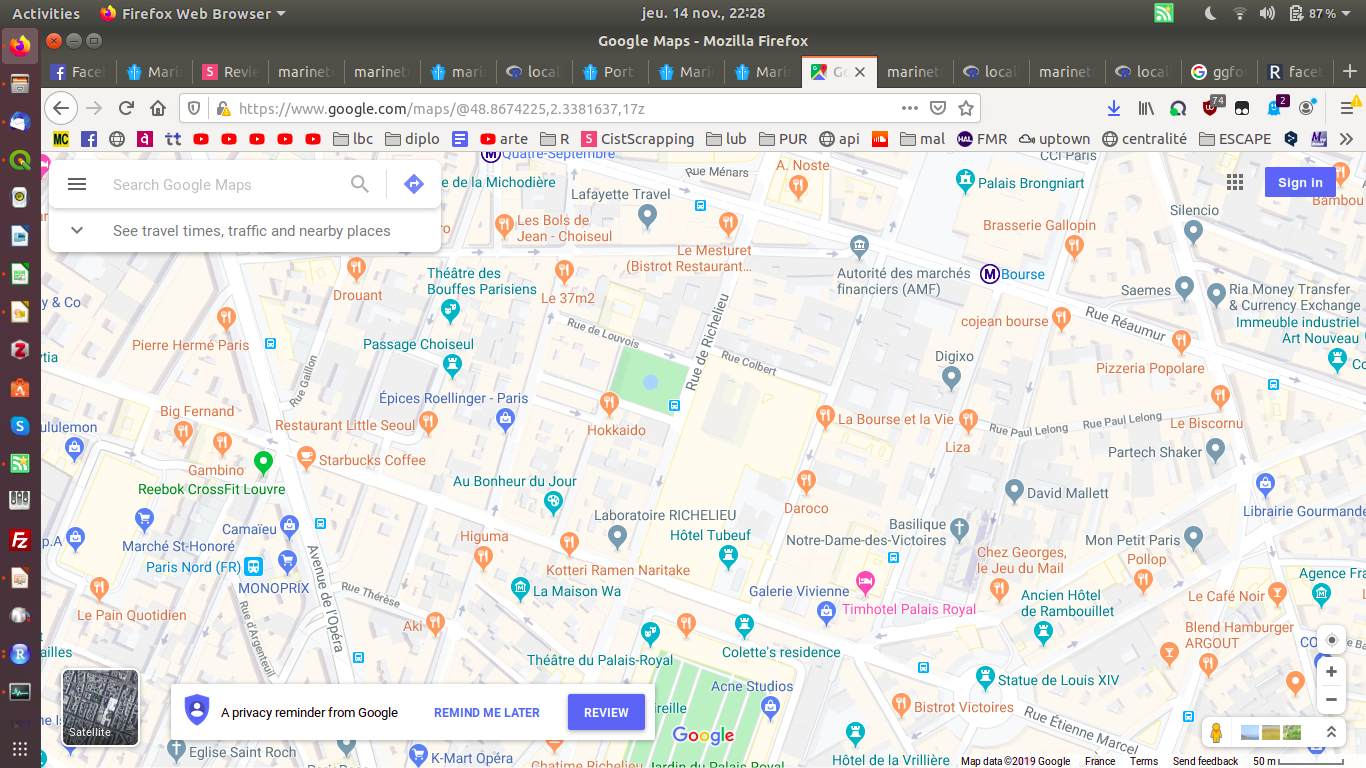Show more bookmarks with the chevron
This screenshot has width=1366, height=768.
click(1347, 139)
